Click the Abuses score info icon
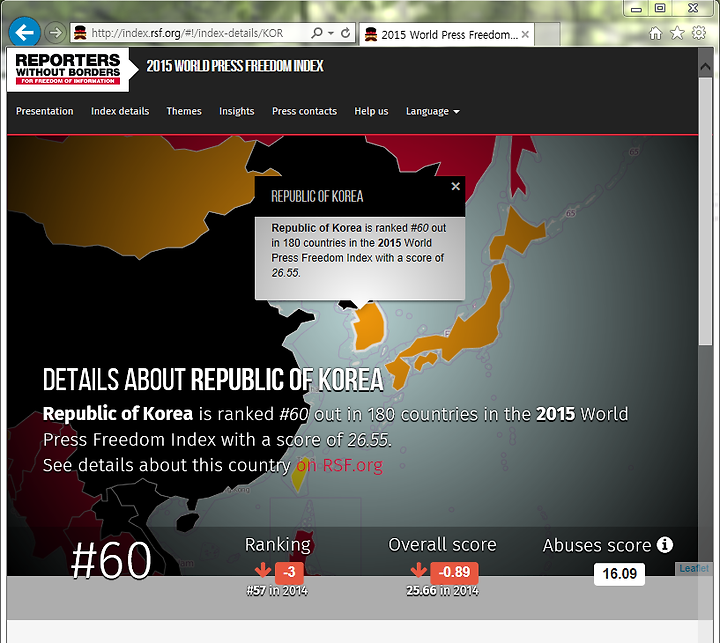 pyautogui.click(x=664, y=545)
